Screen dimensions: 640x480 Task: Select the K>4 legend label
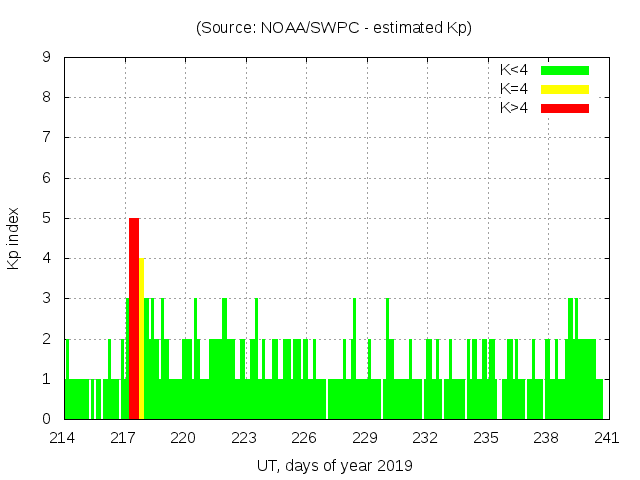click(x=515, y=108)
